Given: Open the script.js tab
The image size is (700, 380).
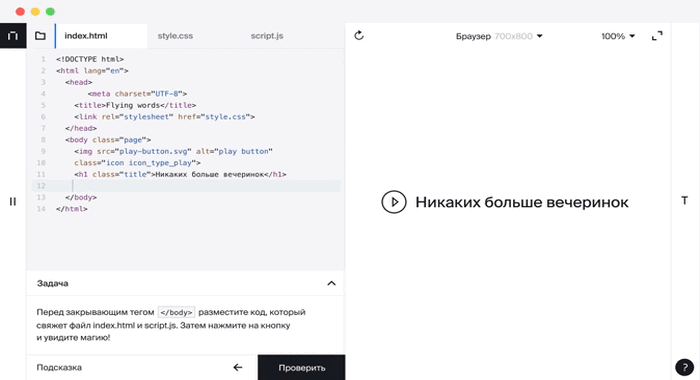Looking at the screenshot, I should point(267,36).
